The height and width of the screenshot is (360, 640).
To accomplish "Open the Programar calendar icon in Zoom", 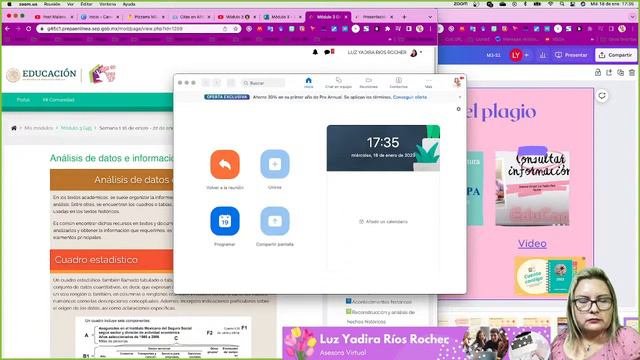I will tap(225, 221).
